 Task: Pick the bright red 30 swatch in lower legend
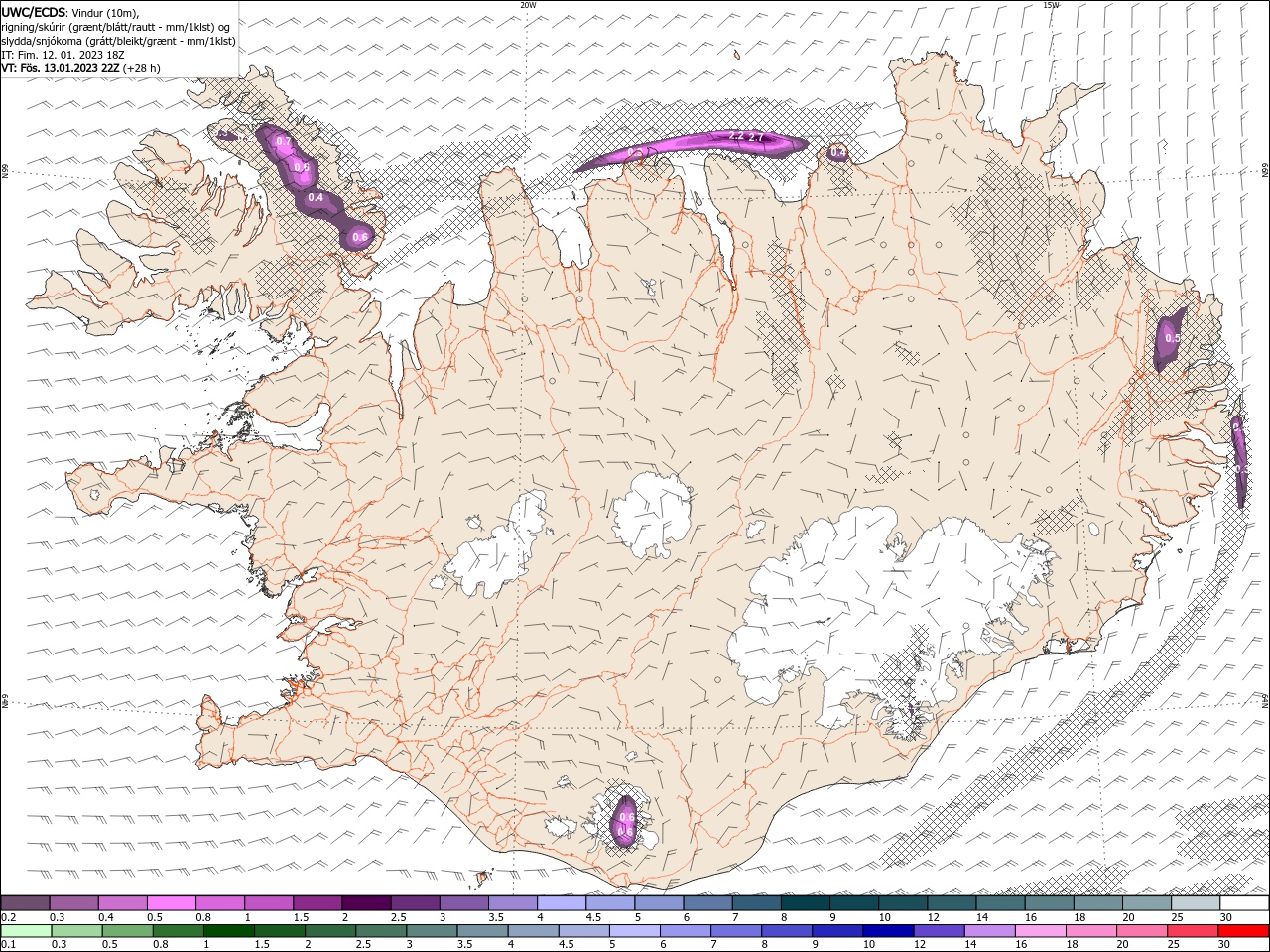1243,931
